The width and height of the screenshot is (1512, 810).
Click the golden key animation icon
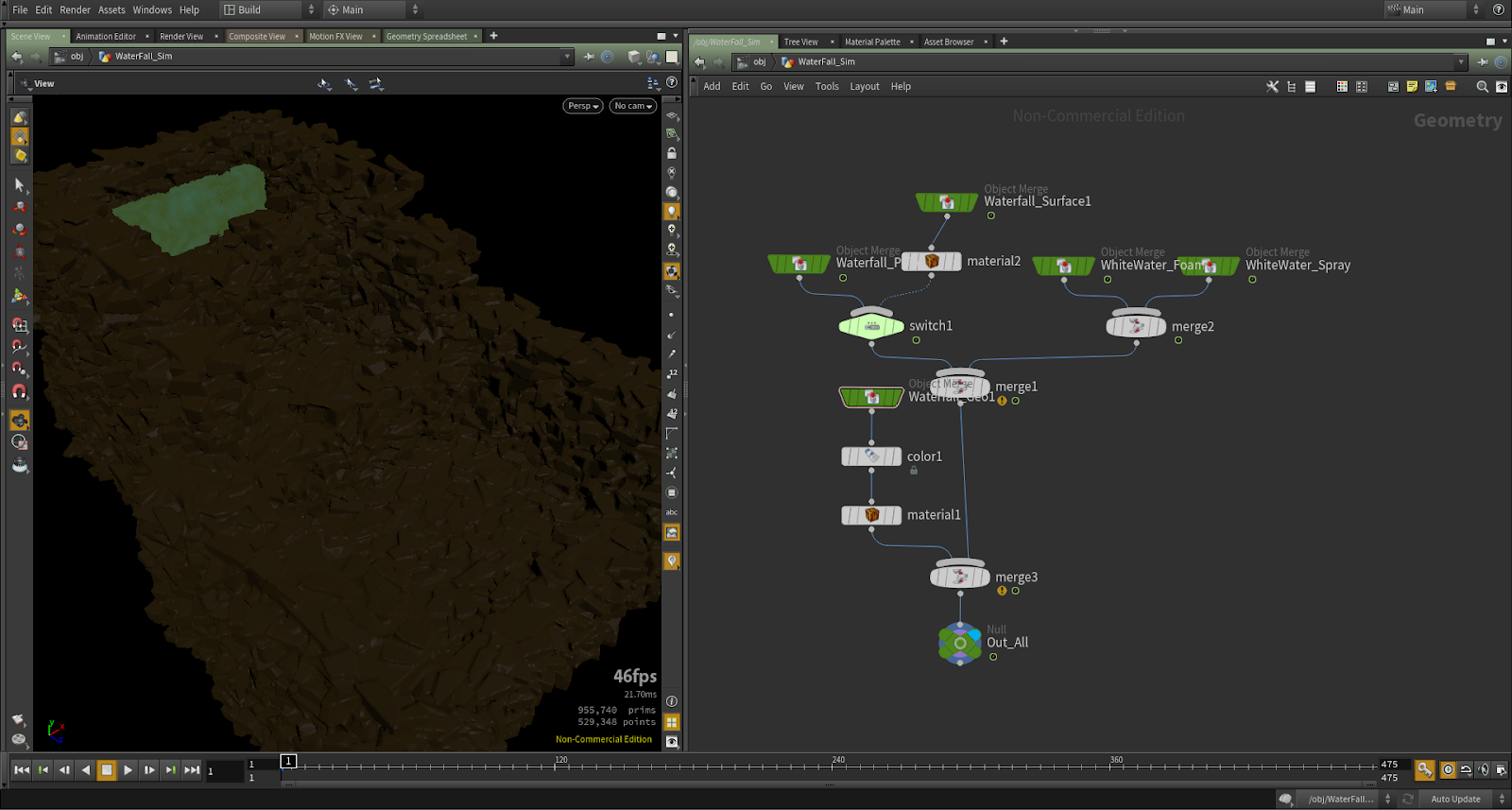pyautogui.click(x=1424, y=770)
